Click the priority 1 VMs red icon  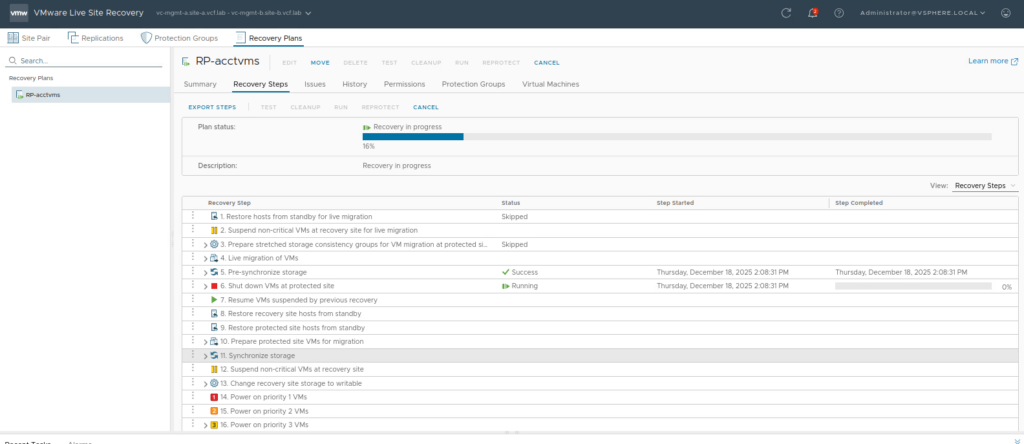pyautogui.click(x=214, y=397)
